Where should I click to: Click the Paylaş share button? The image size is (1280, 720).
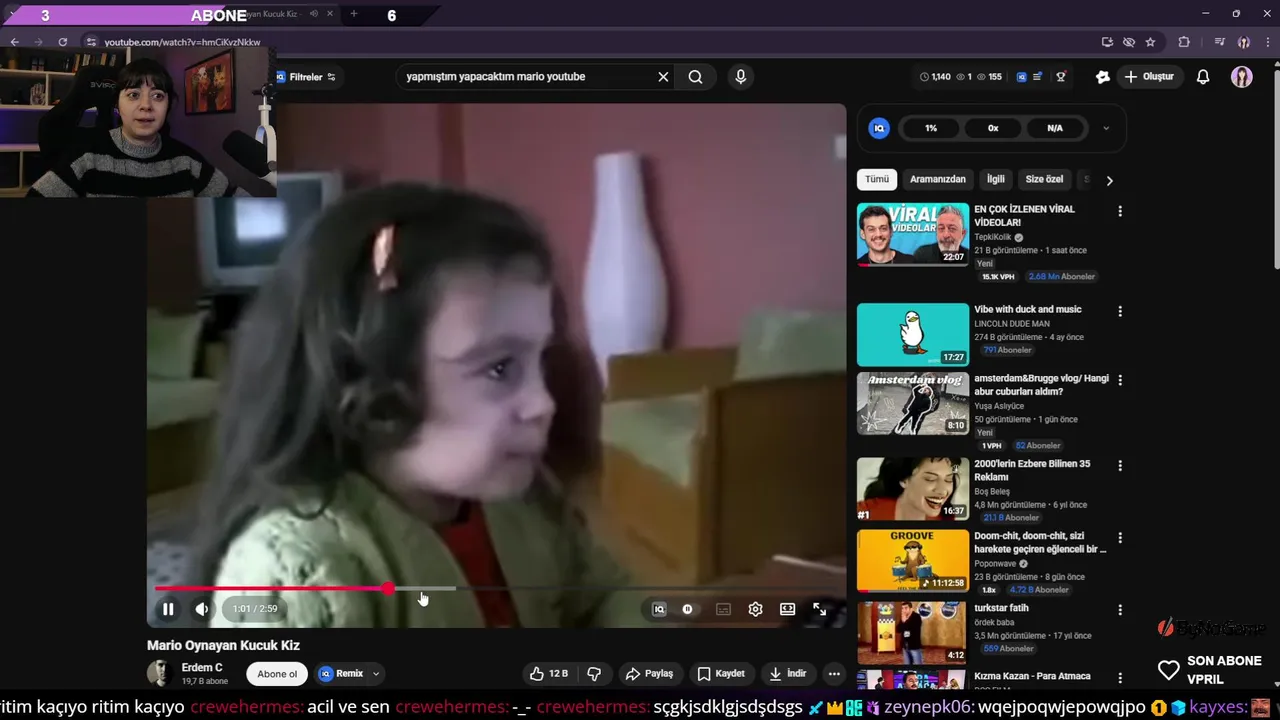pos(650,674)
